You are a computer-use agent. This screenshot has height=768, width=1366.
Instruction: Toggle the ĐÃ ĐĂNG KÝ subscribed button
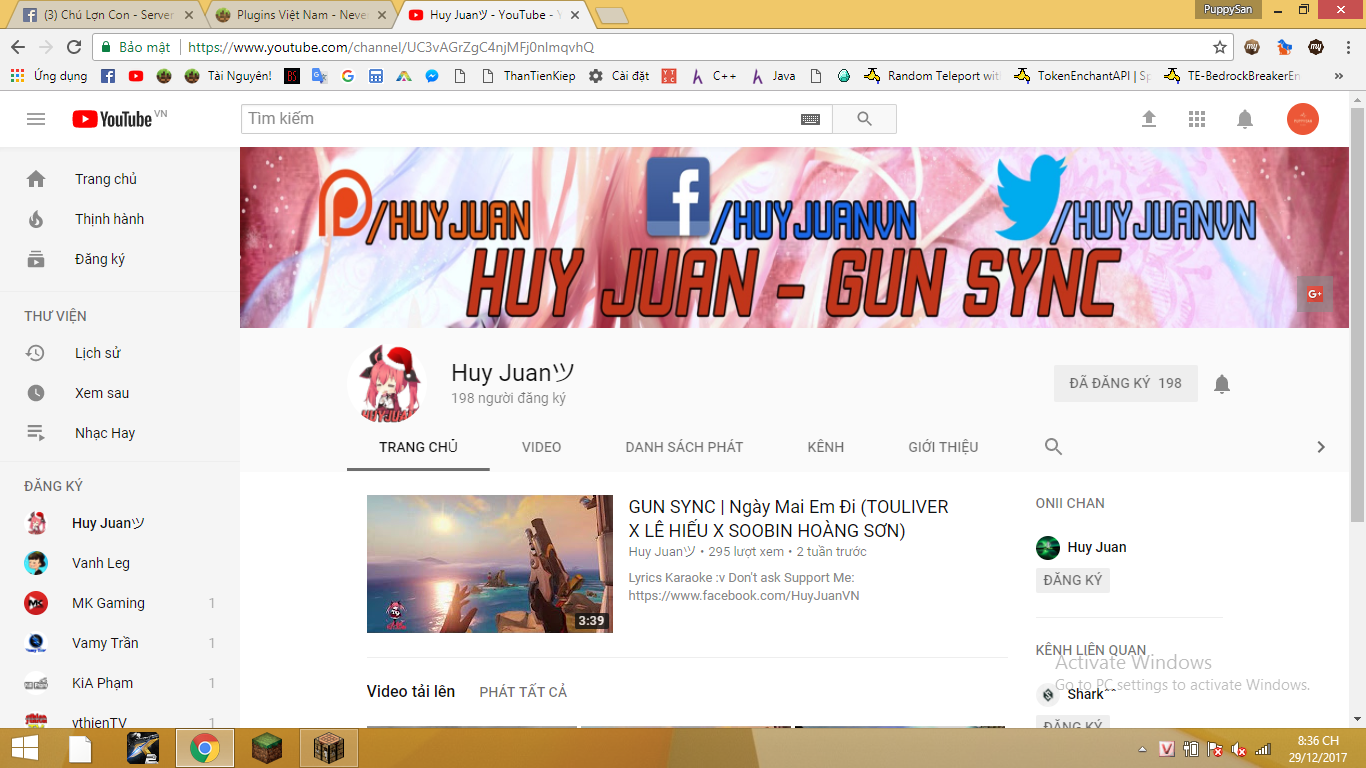coord(1125,383)
